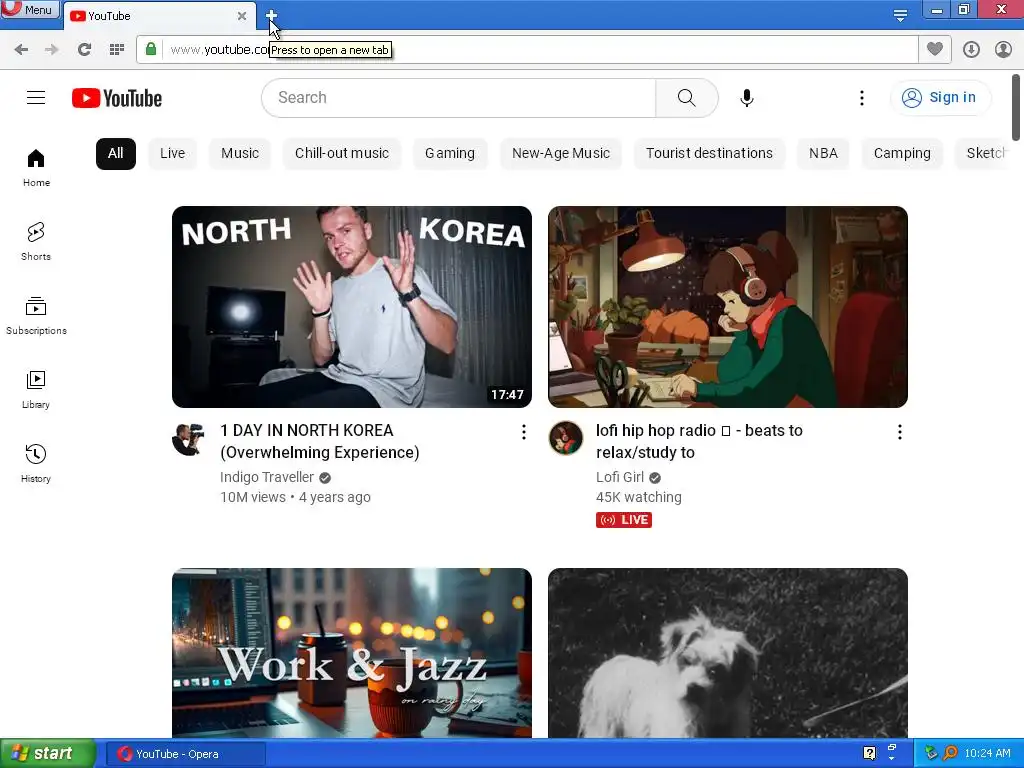Open YouTube settings three-dot menu

tap(861, 98)
